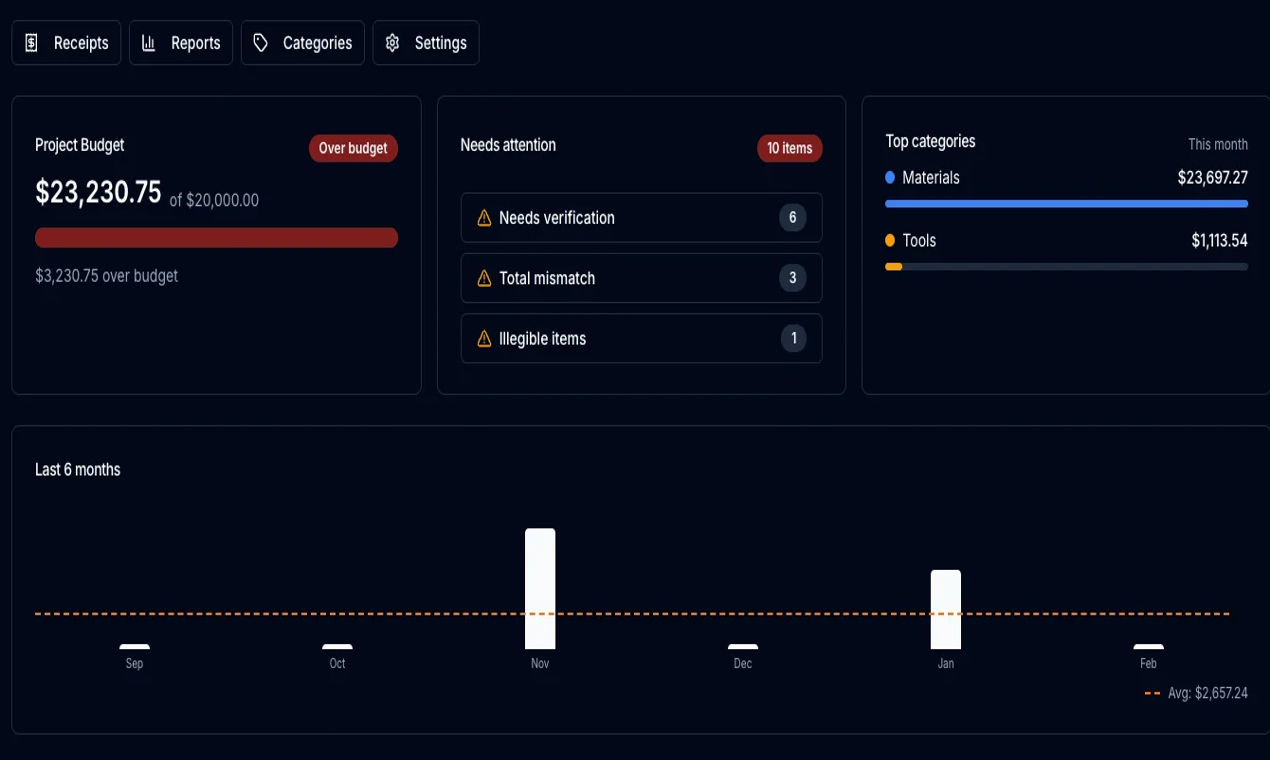
Task: Click the Categories tag icon
Action: click(x=261, y=43)
